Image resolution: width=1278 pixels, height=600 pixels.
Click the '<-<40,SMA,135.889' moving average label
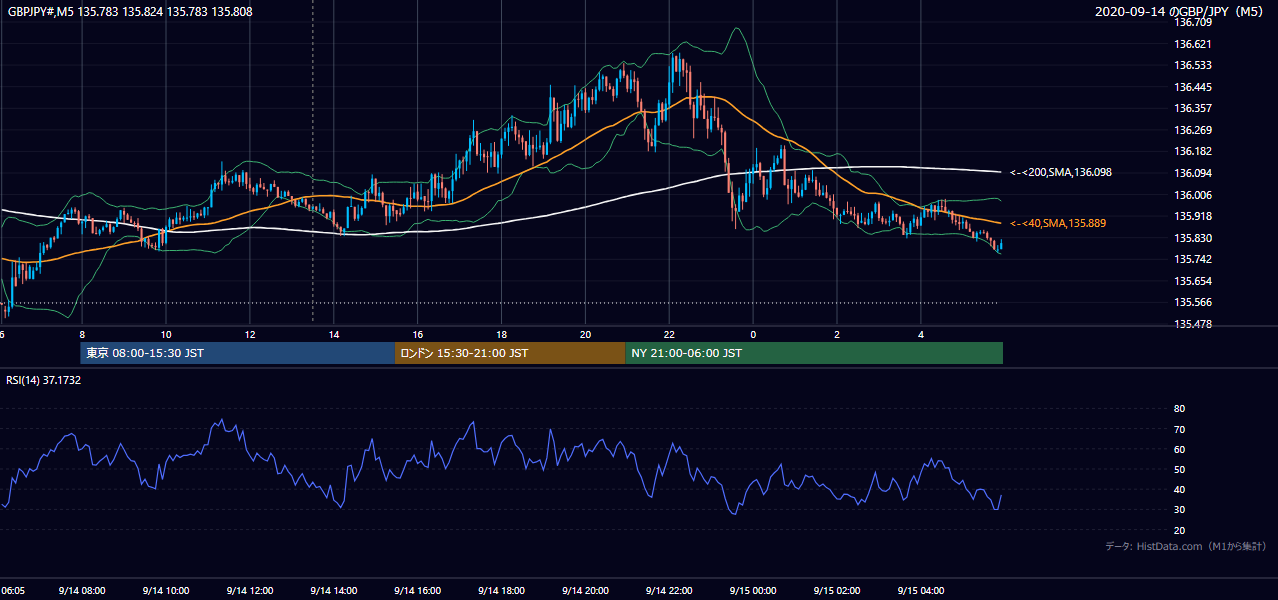click(1057, 223)
